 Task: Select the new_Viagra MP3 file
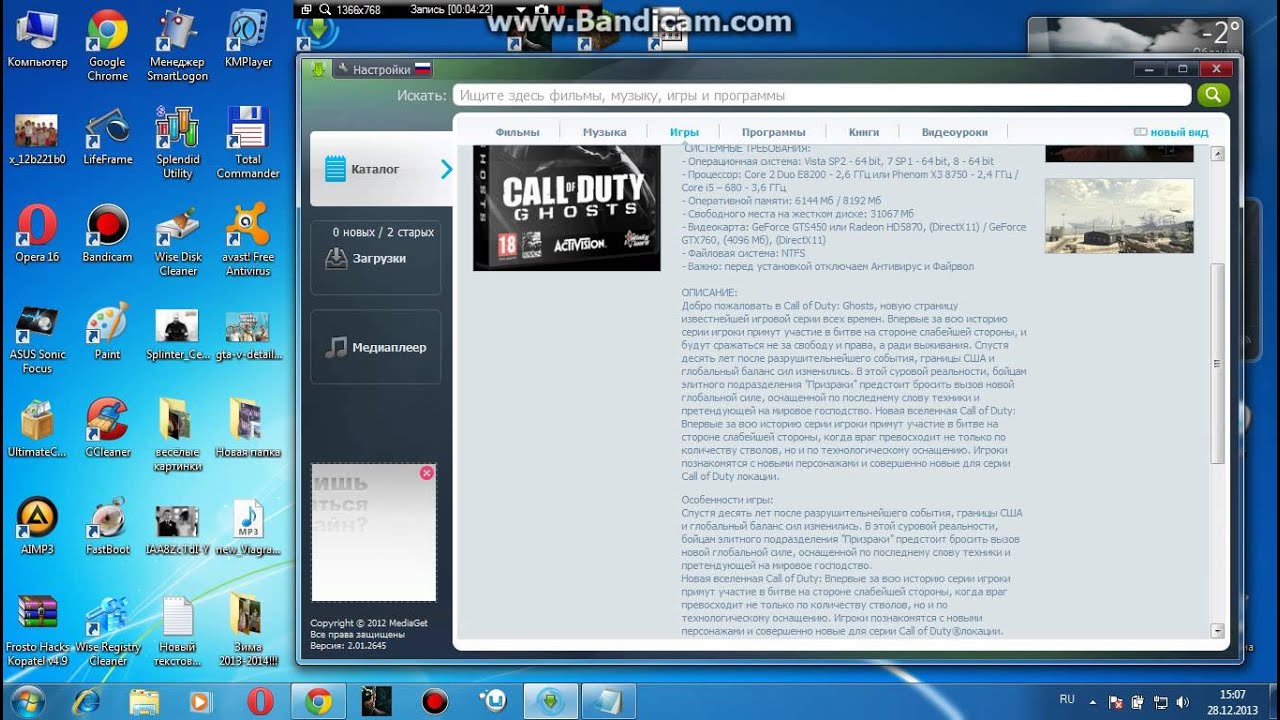pyautogui.click(x=248, y=527)
